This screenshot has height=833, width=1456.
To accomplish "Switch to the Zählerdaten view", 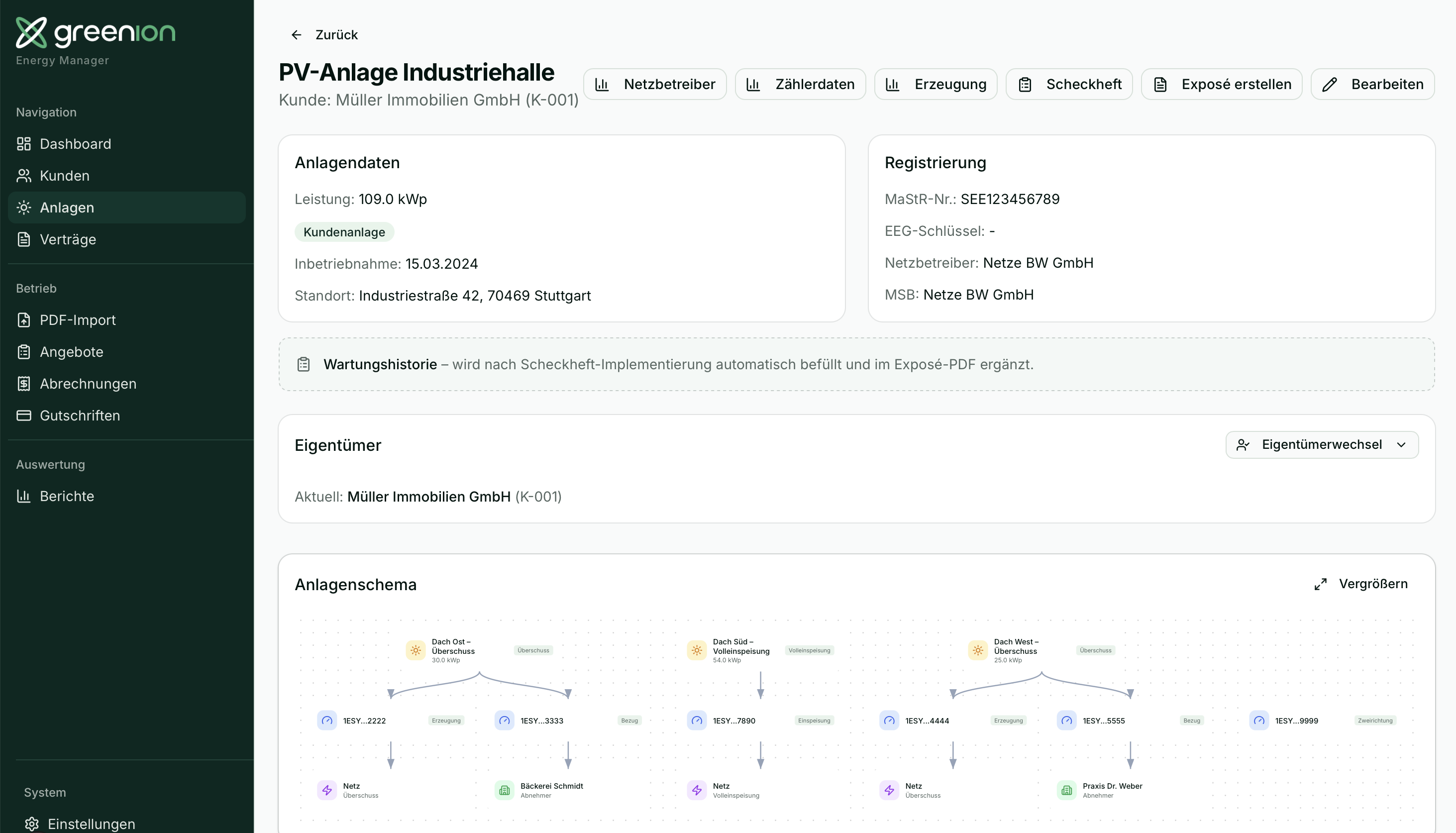I will [800, 84].
